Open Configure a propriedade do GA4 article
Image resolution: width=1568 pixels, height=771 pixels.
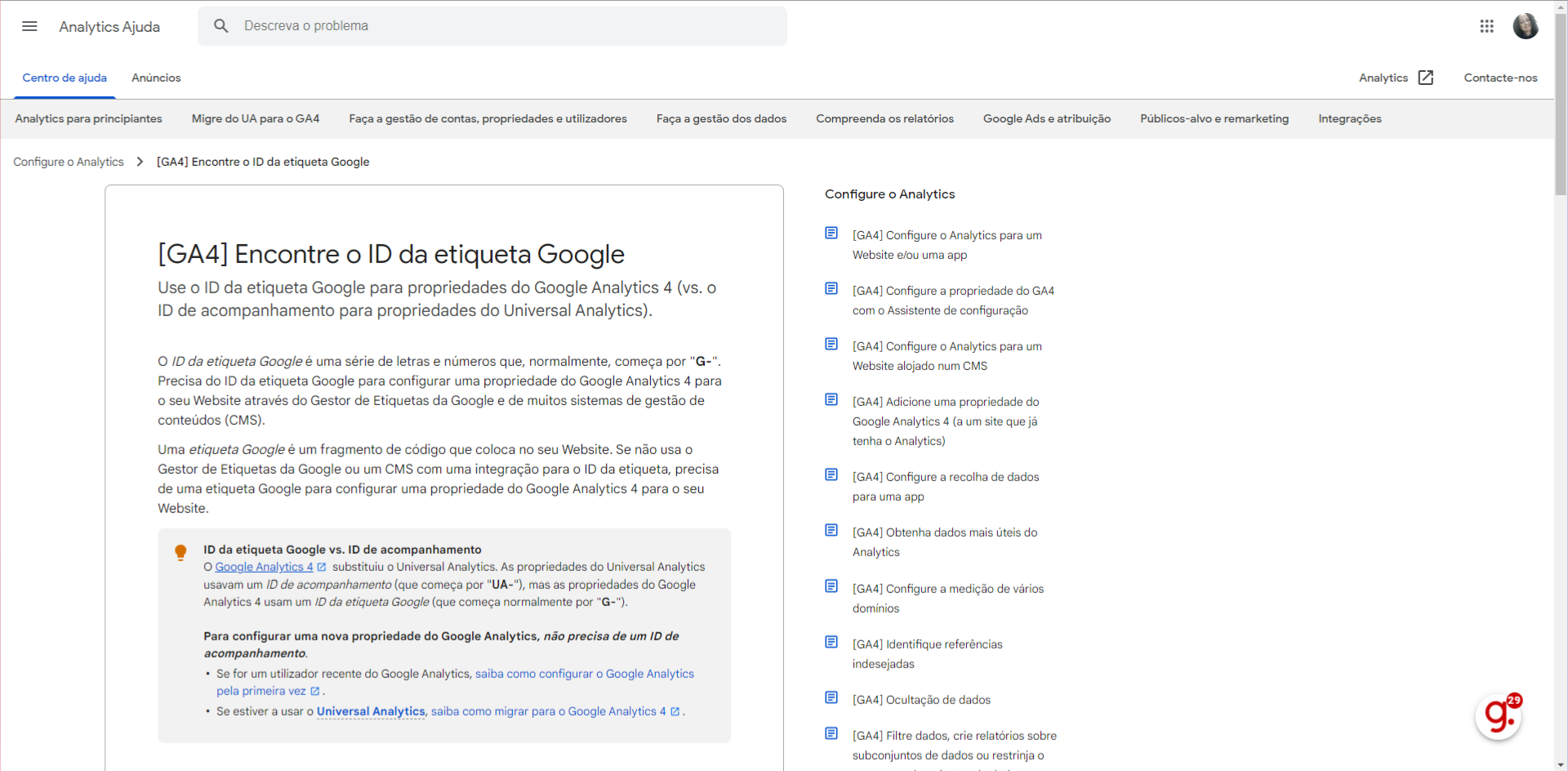coord(953,301)
